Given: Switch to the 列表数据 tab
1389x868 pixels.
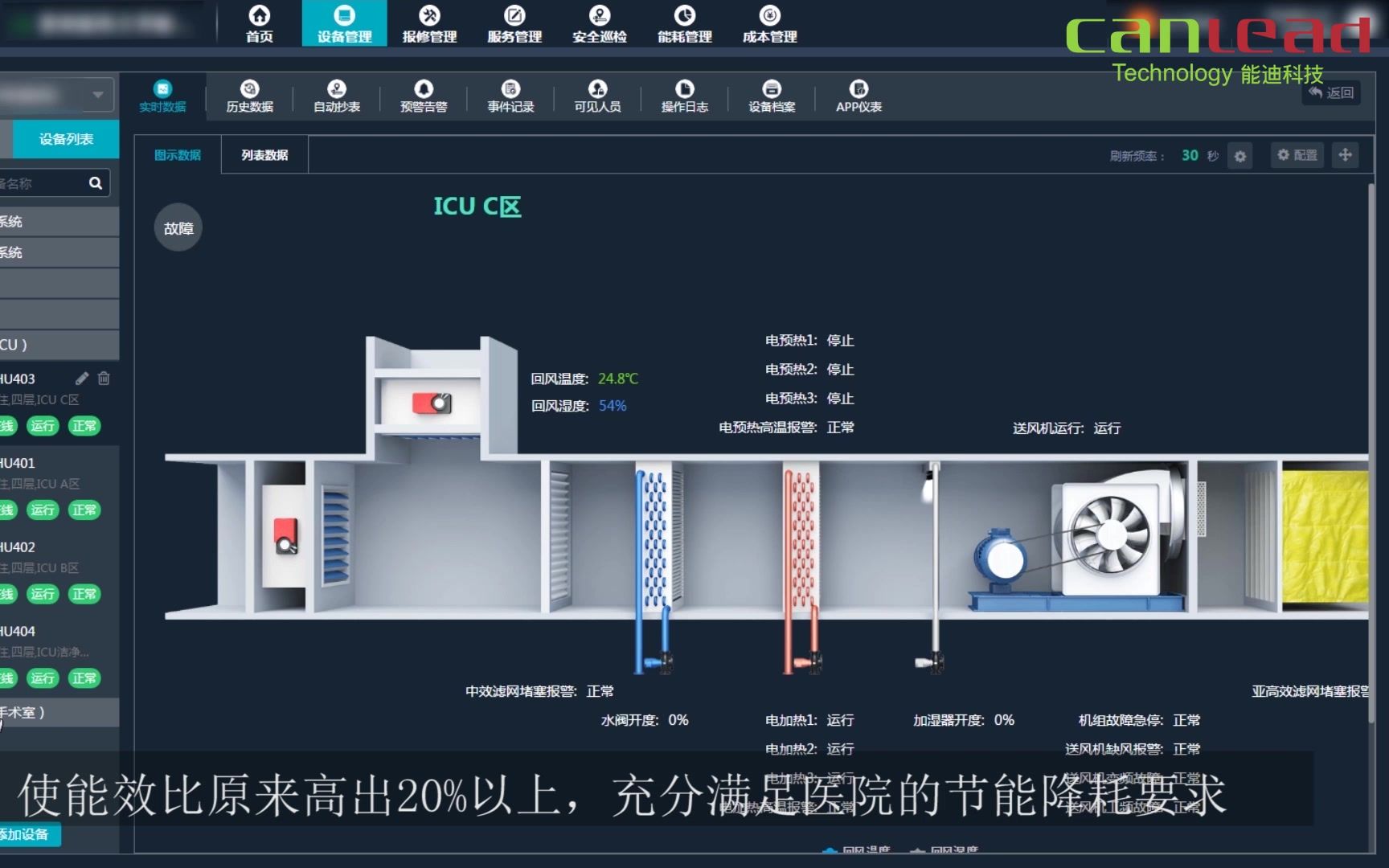Looking at the screenshot, I should (x=264, y=155).
